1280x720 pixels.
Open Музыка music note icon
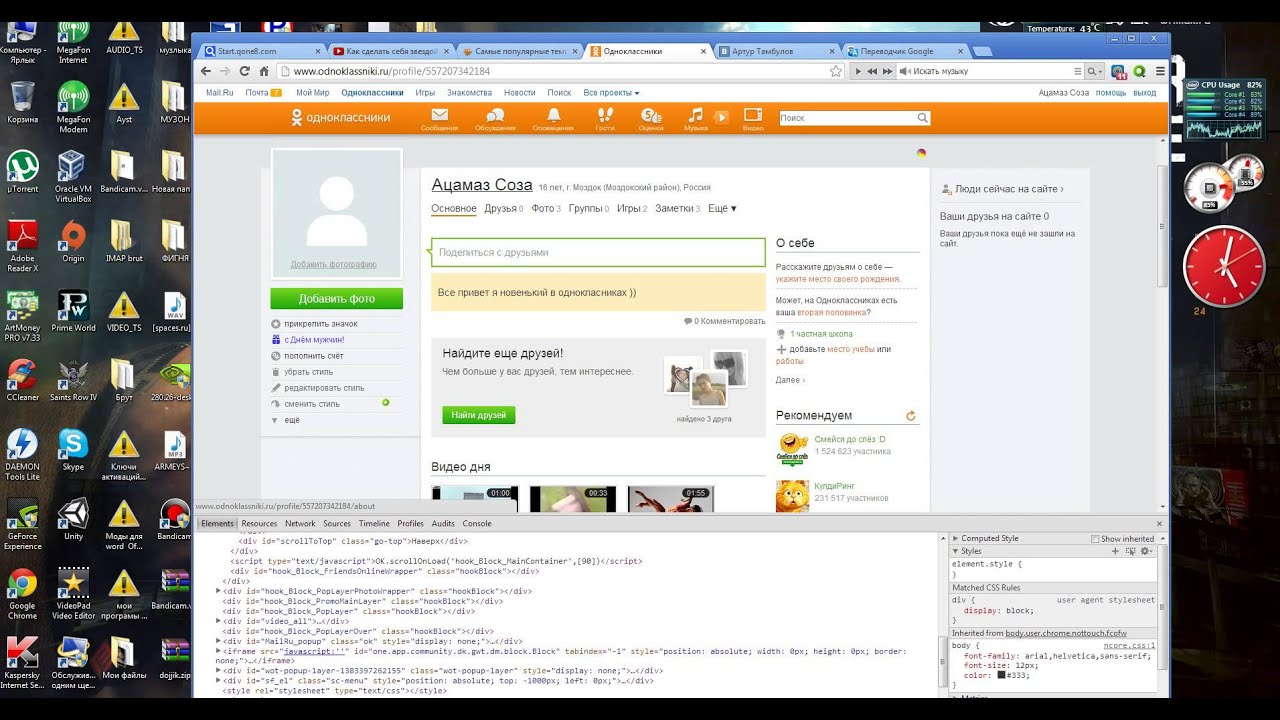click(696, 118)
